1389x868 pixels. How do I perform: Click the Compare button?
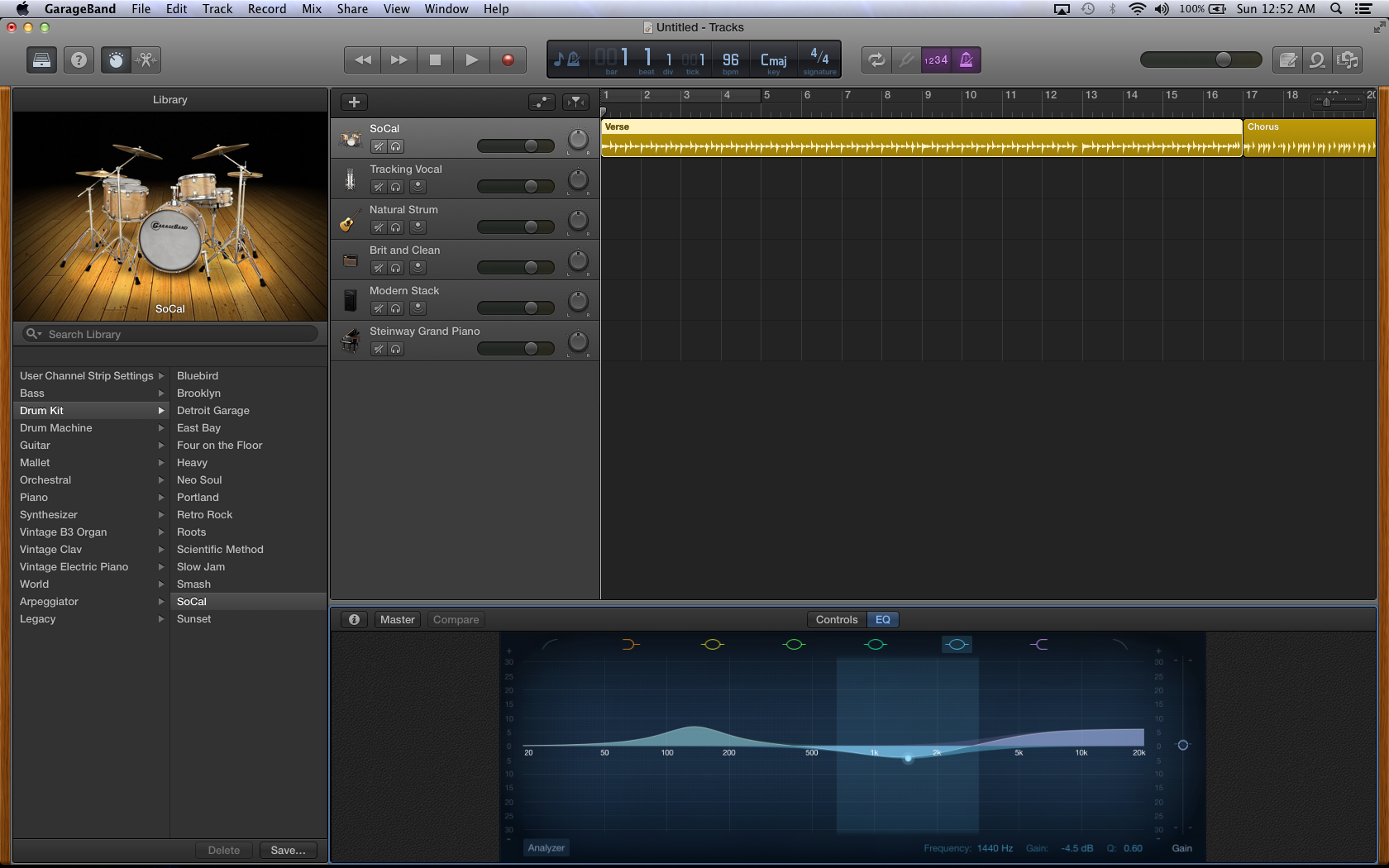click(456, 619)
